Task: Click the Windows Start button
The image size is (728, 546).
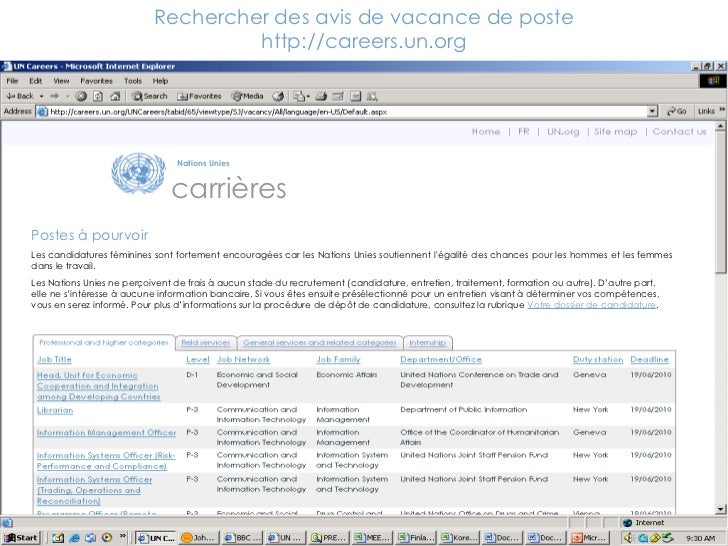Action: pos(21,538)
